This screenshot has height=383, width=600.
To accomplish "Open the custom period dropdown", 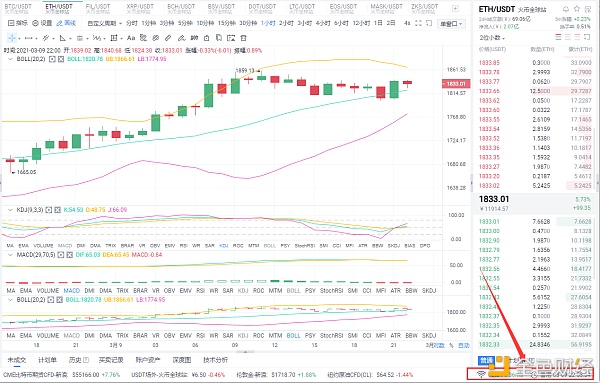I will pyautogui.click(x=104, y=23).
